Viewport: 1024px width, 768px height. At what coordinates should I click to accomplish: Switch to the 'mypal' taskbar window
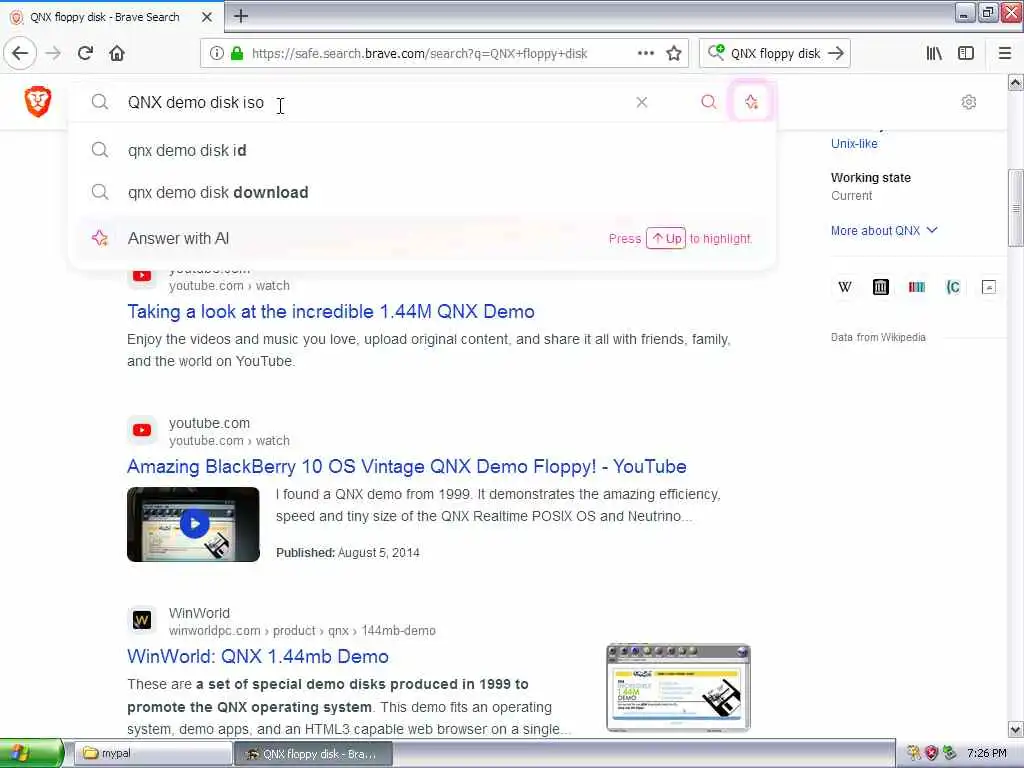[153, 754]
